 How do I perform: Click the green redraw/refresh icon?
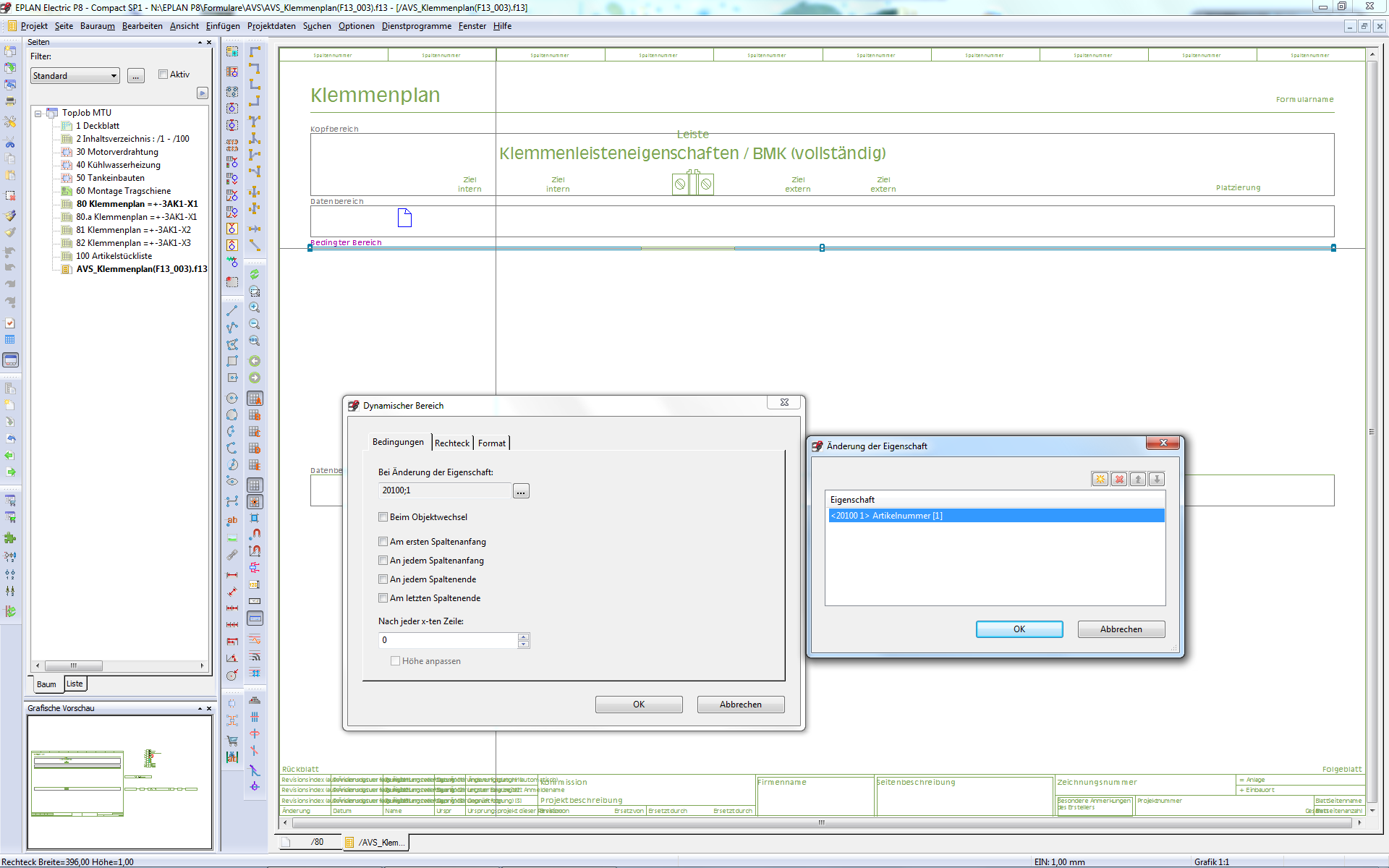[255, 274]
